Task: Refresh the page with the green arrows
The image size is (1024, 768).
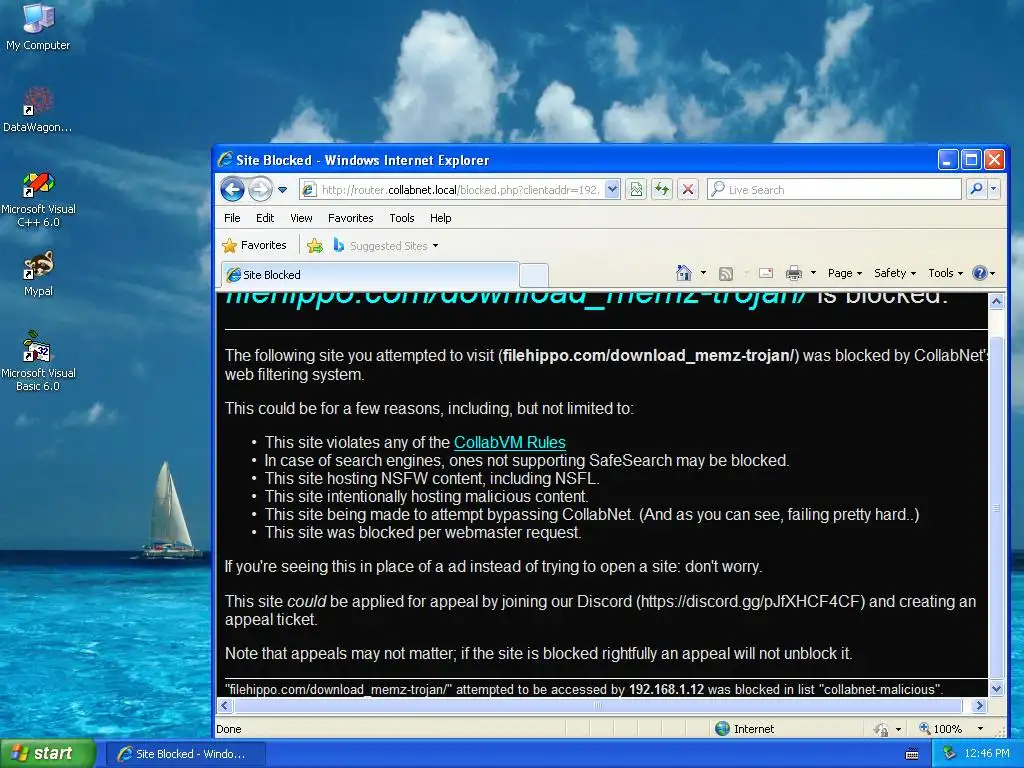Action: [x=662, y=190]
